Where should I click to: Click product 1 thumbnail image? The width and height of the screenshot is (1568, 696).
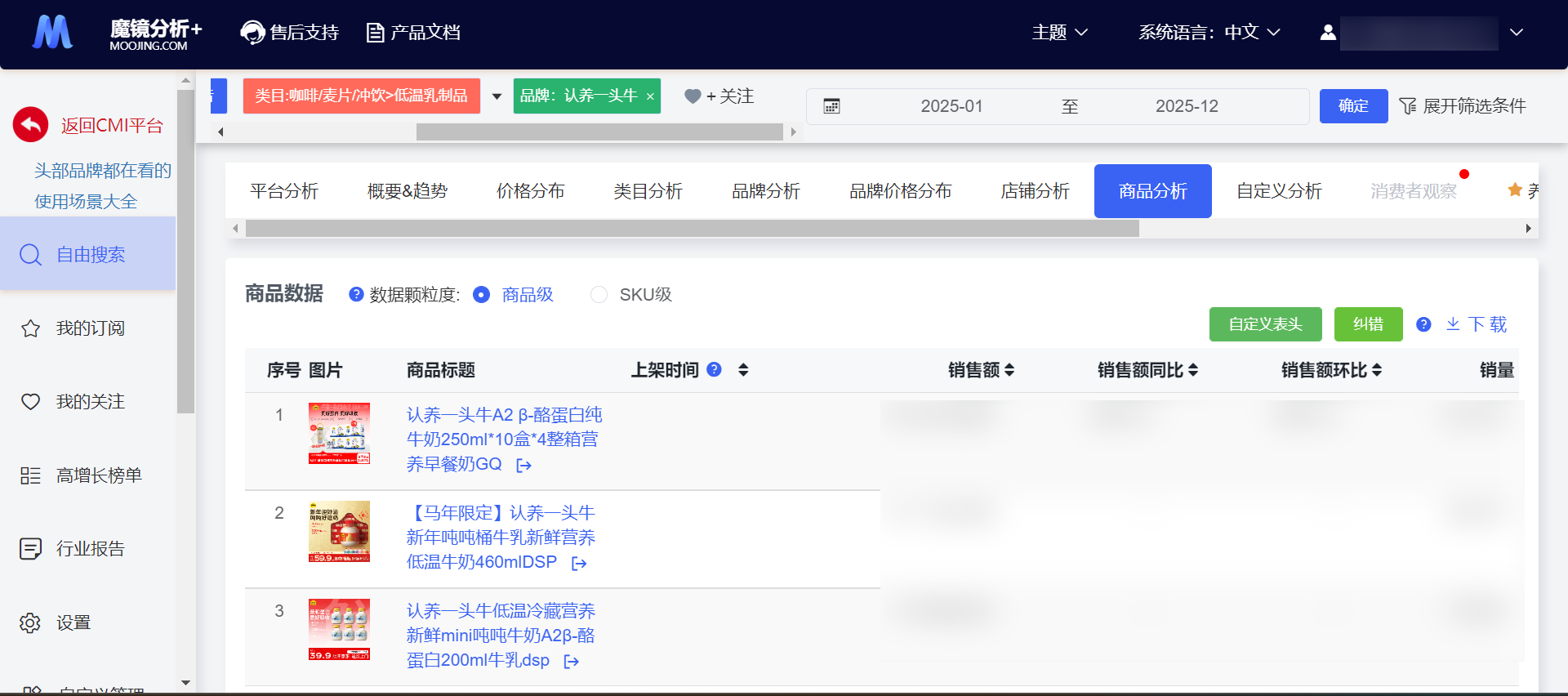(x=339, y=433)
